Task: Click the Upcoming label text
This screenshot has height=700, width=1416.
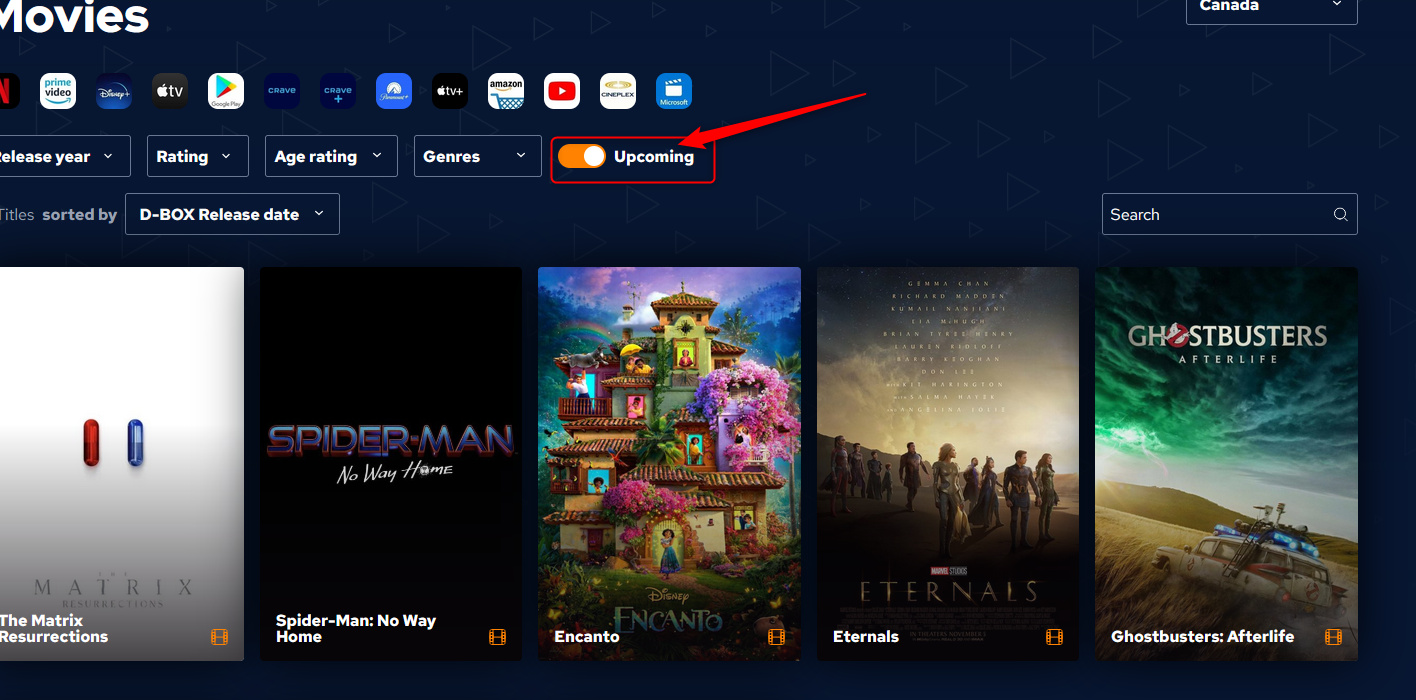Action: pos(654,156)
